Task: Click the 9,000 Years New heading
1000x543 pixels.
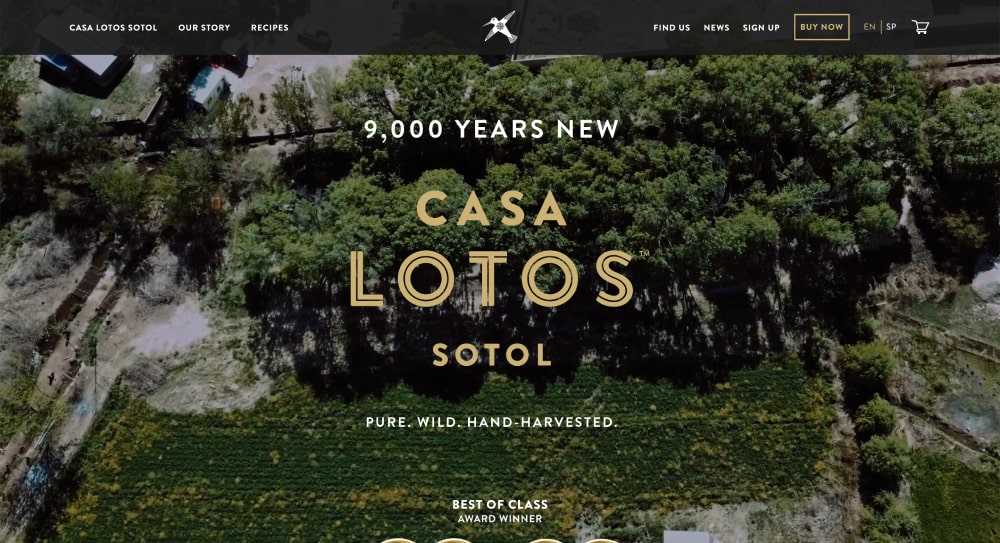Action: [491, 129]
